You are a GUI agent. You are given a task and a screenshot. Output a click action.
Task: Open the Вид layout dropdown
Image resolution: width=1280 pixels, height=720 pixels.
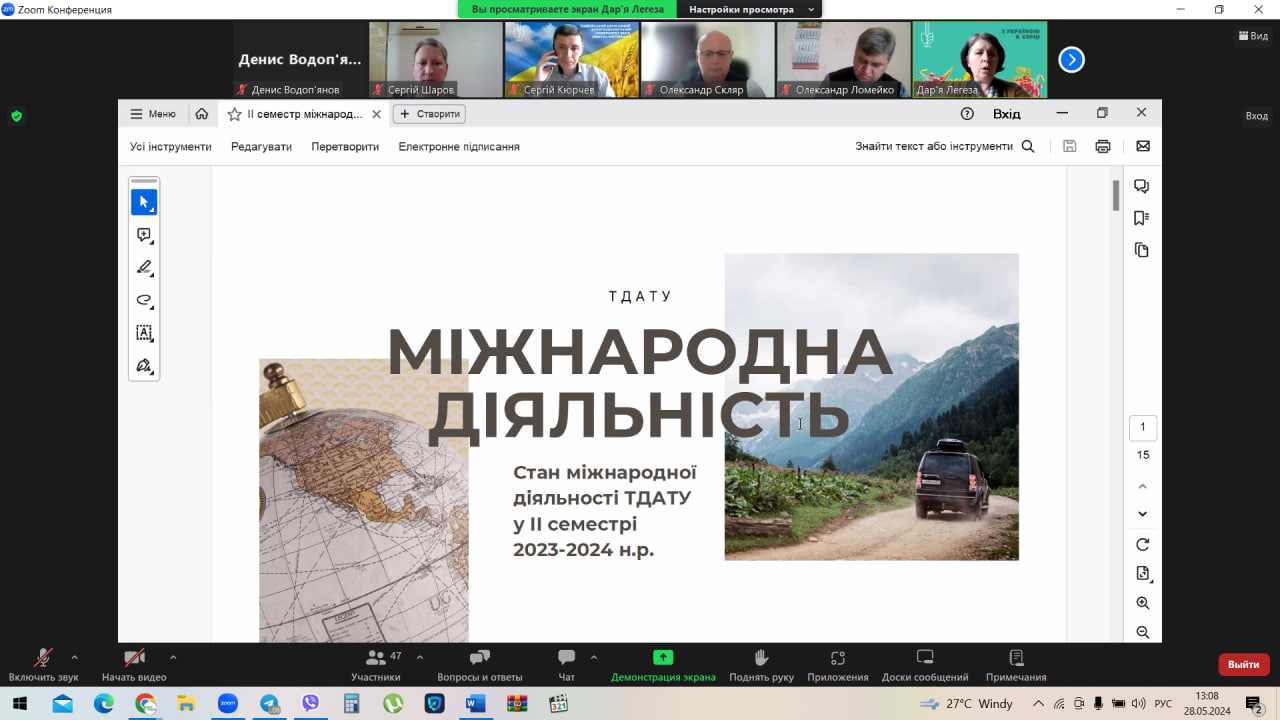[x=1253, y=35]
